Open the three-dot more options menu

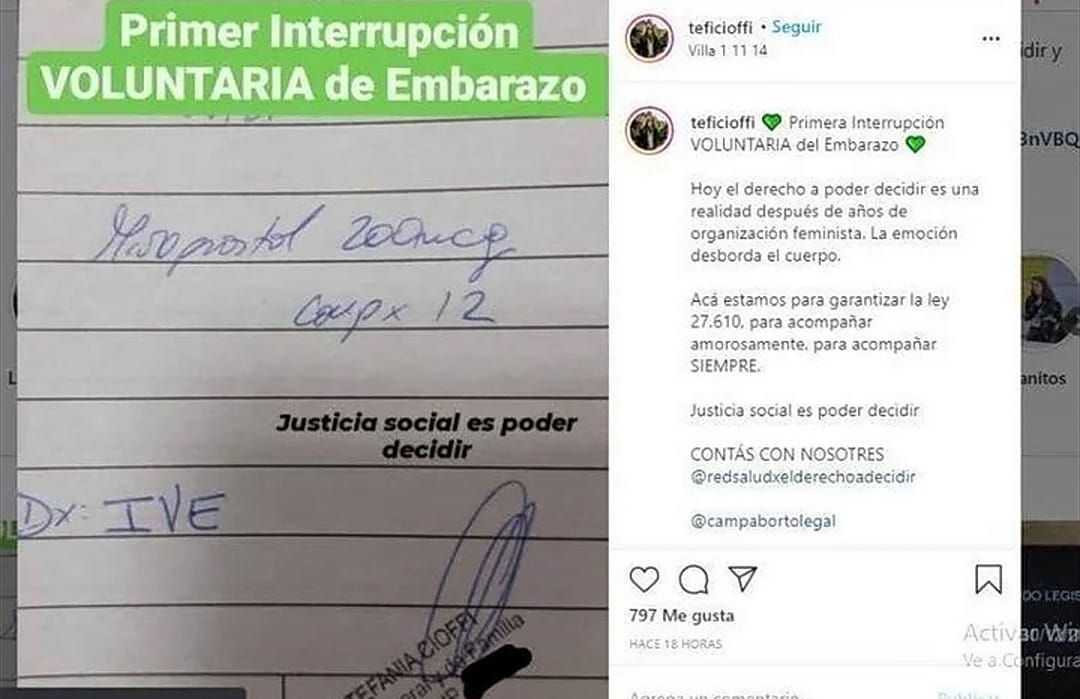[x=990, y=39]
